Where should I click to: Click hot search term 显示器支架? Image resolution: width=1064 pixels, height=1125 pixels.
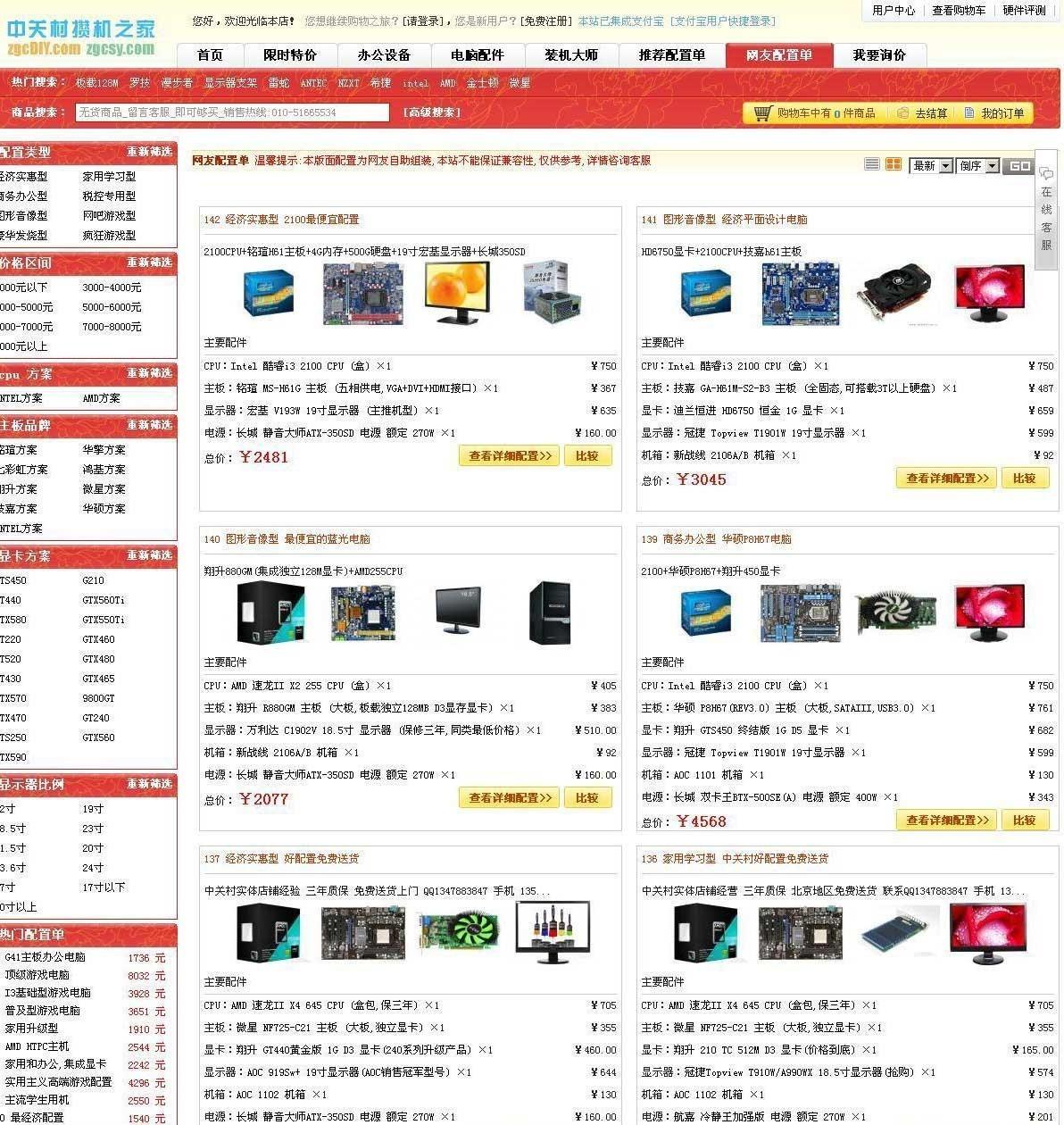click(x=230, y=83)
